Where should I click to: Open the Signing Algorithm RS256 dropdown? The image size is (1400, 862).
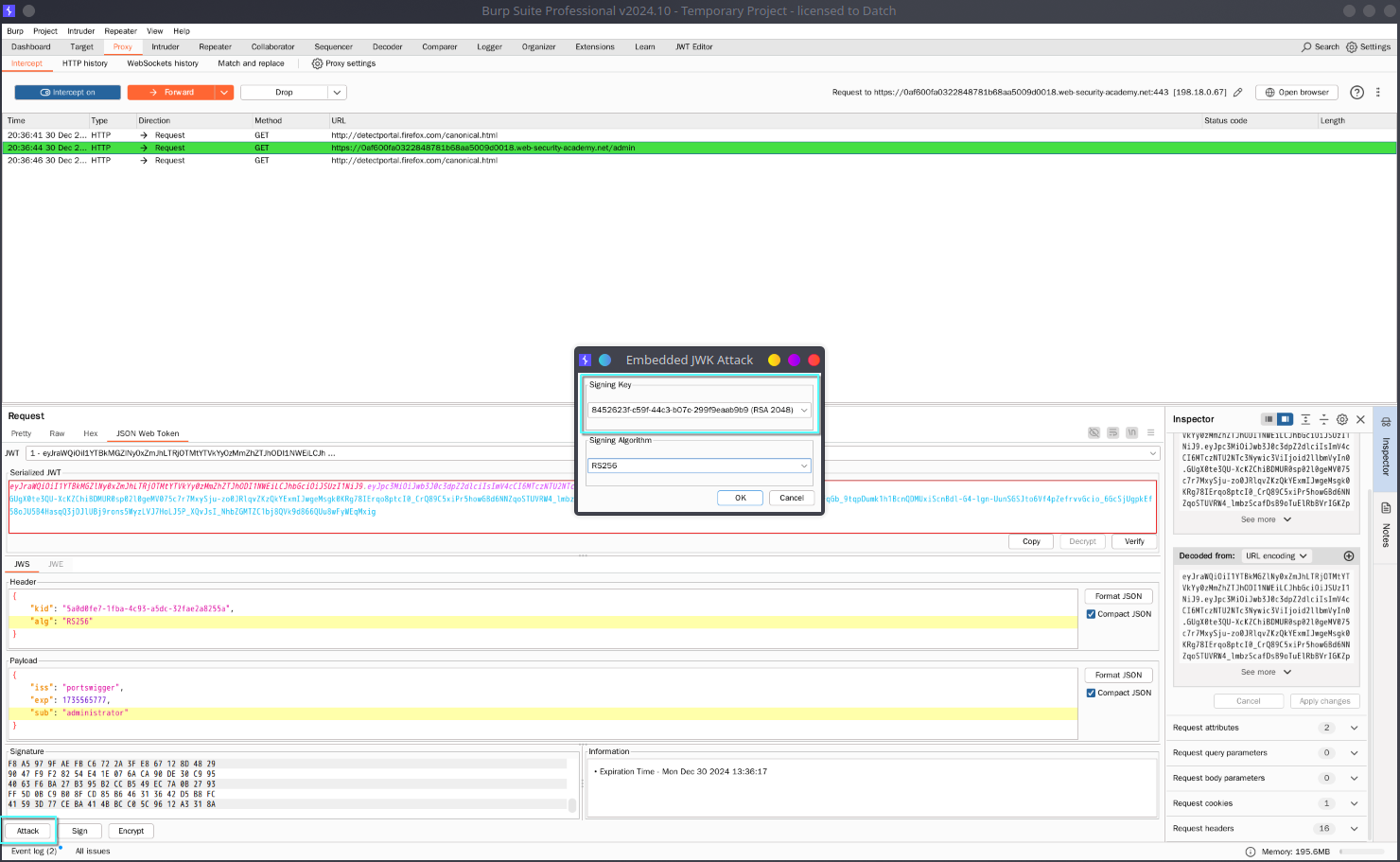699,466
